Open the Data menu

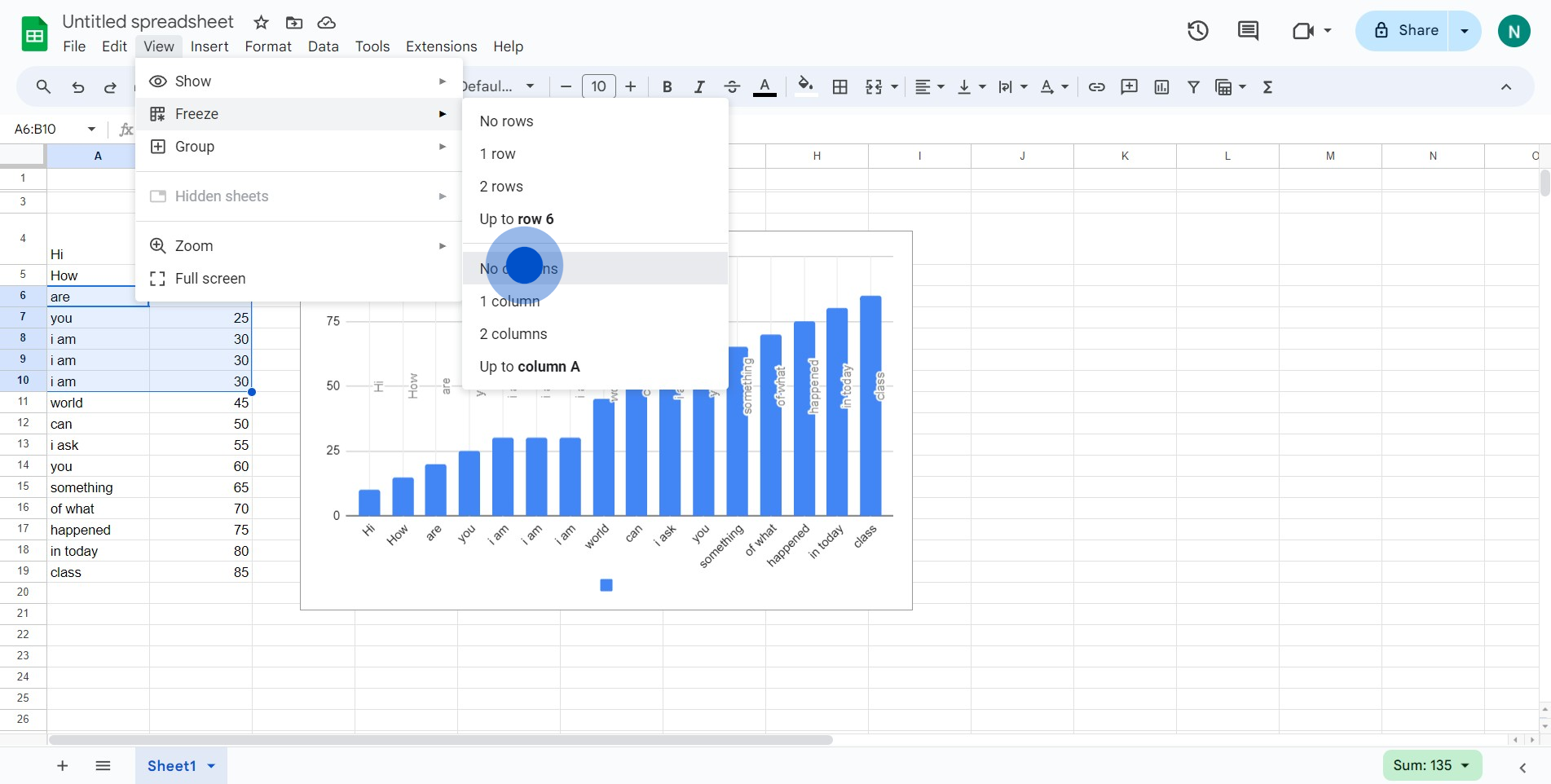(323, 46)
